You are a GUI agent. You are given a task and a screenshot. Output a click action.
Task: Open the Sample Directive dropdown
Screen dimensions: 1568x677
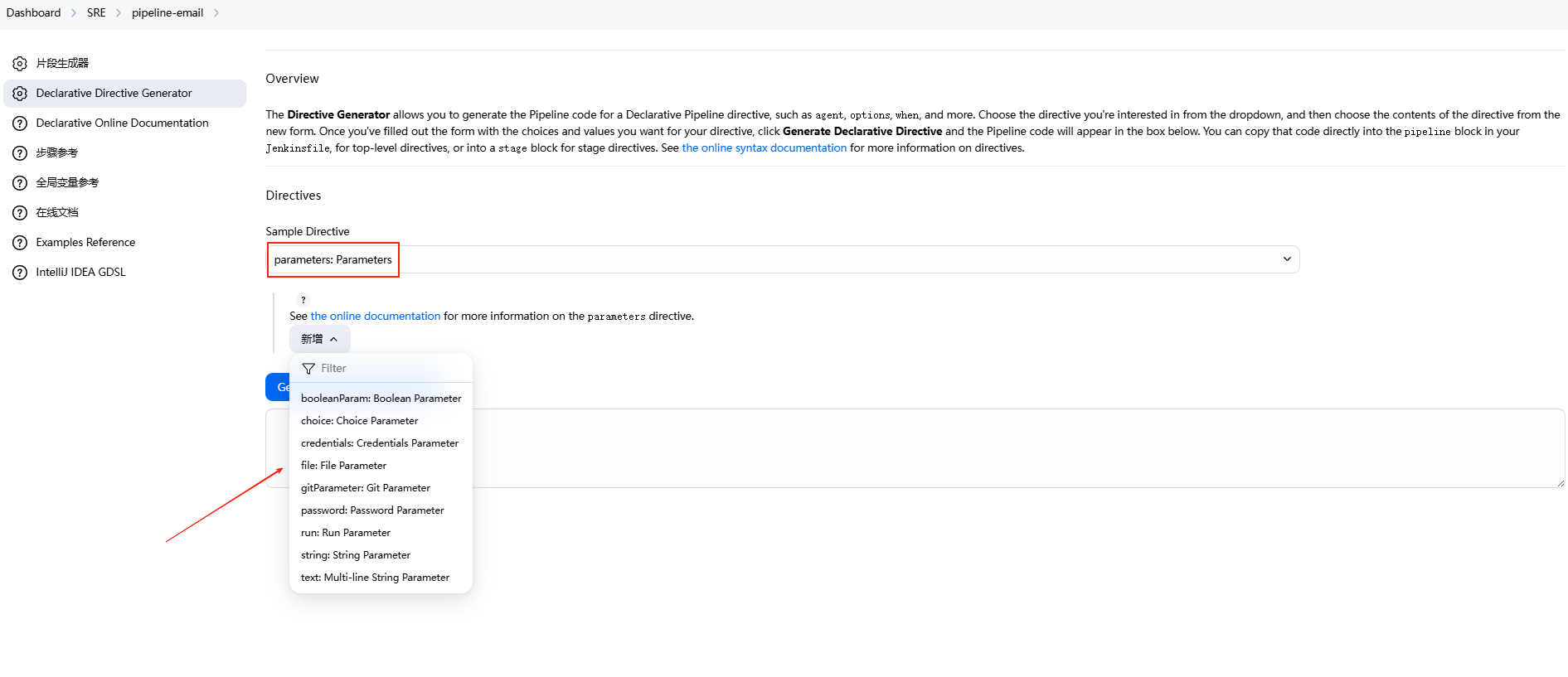tap(782, 259)
